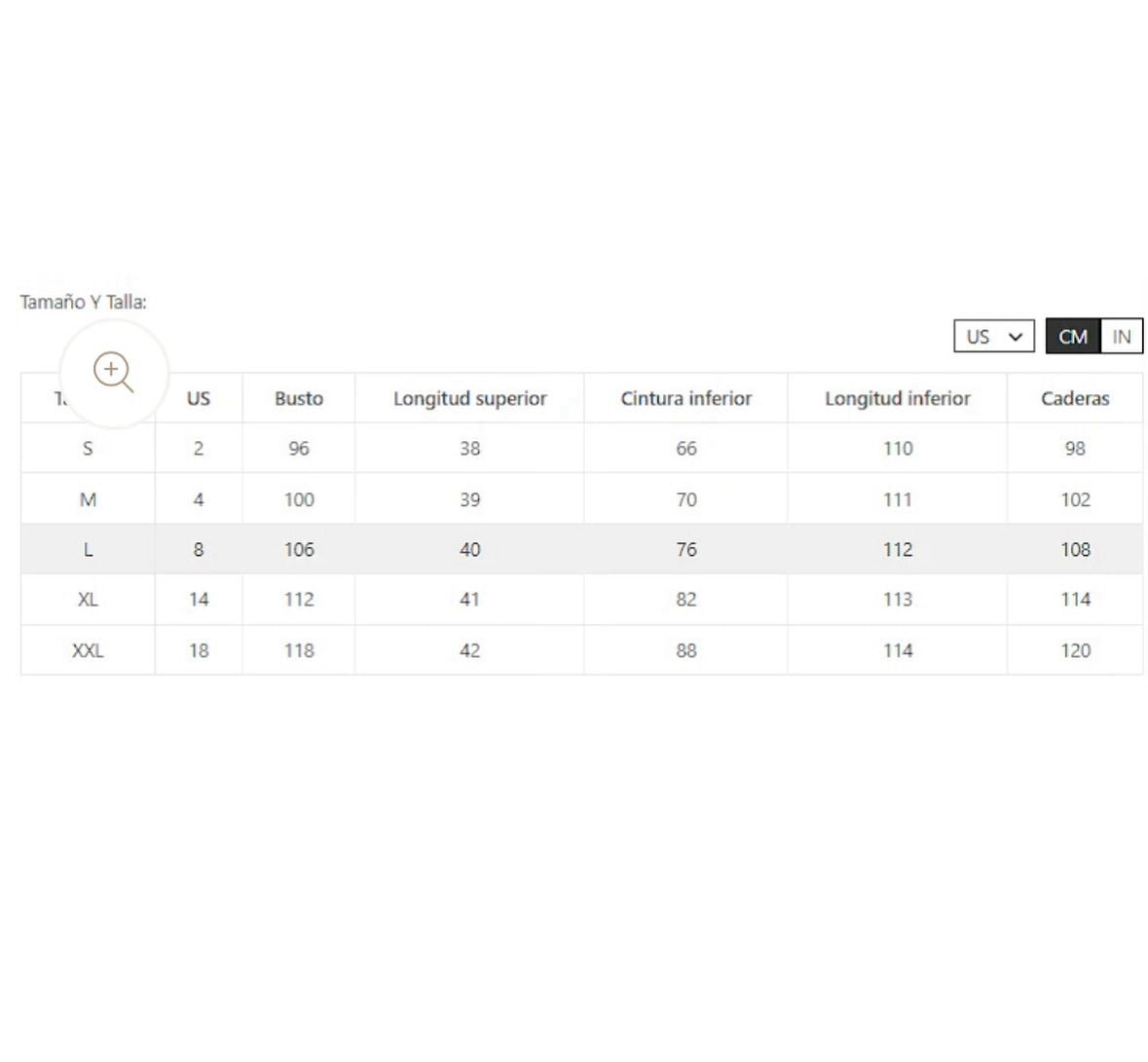Click waist value 66 in S row
Image resolution: width=1148 pixels, height=1062 pixels.
tap(685, 449)
